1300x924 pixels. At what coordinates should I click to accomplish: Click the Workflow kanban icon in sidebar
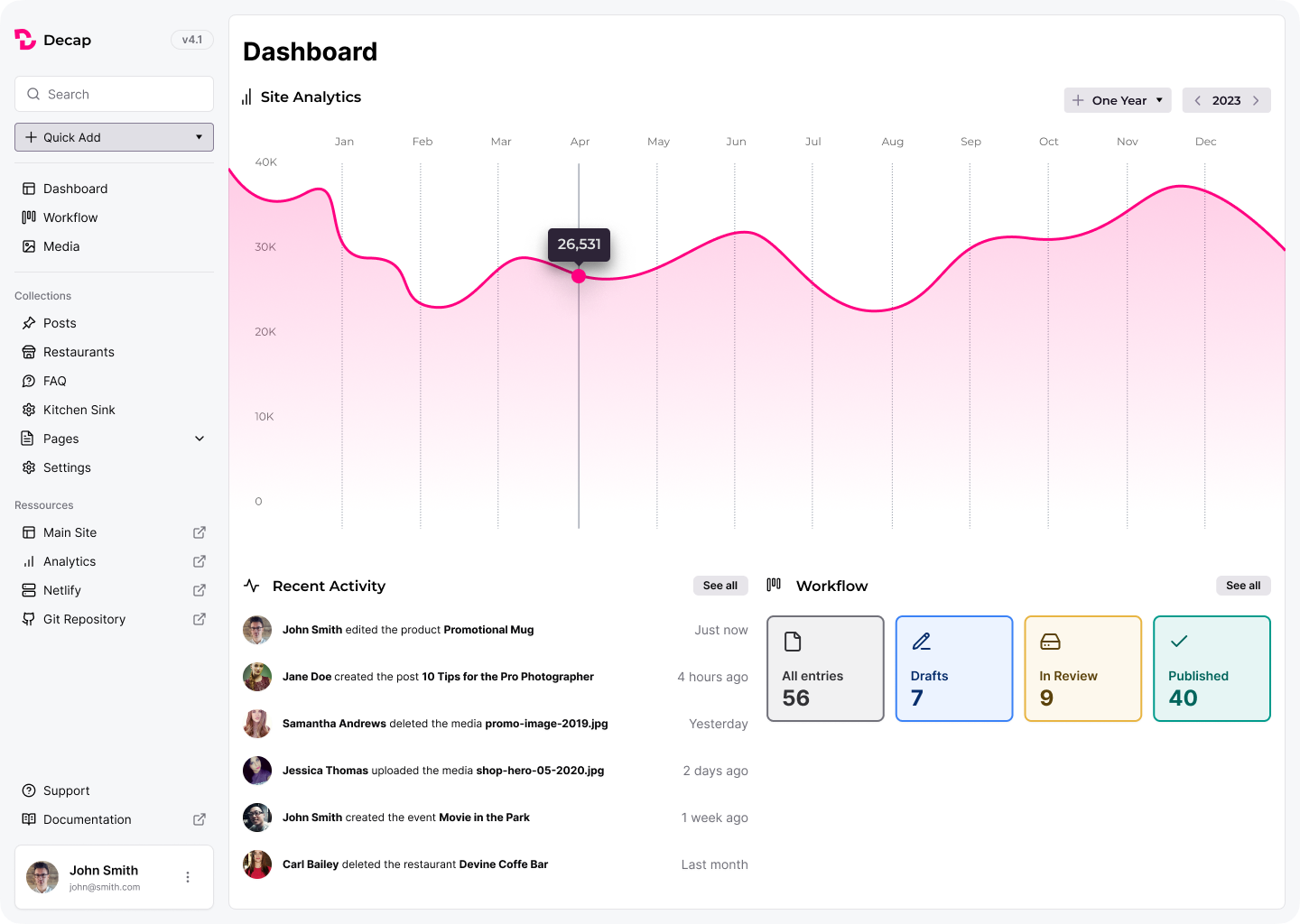click(x=29, y=217)
